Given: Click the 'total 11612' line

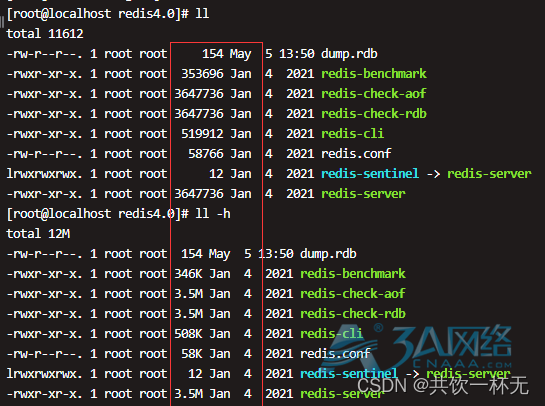Looking at the screenshot, I should coord(45,34).
